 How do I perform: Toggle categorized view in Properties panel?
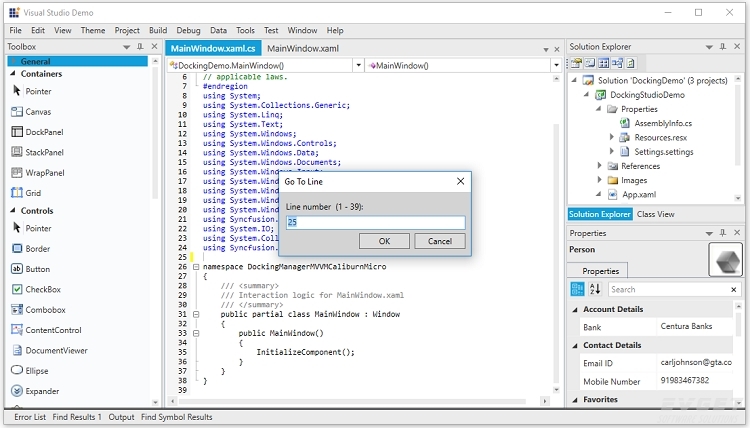pos(577,290)
